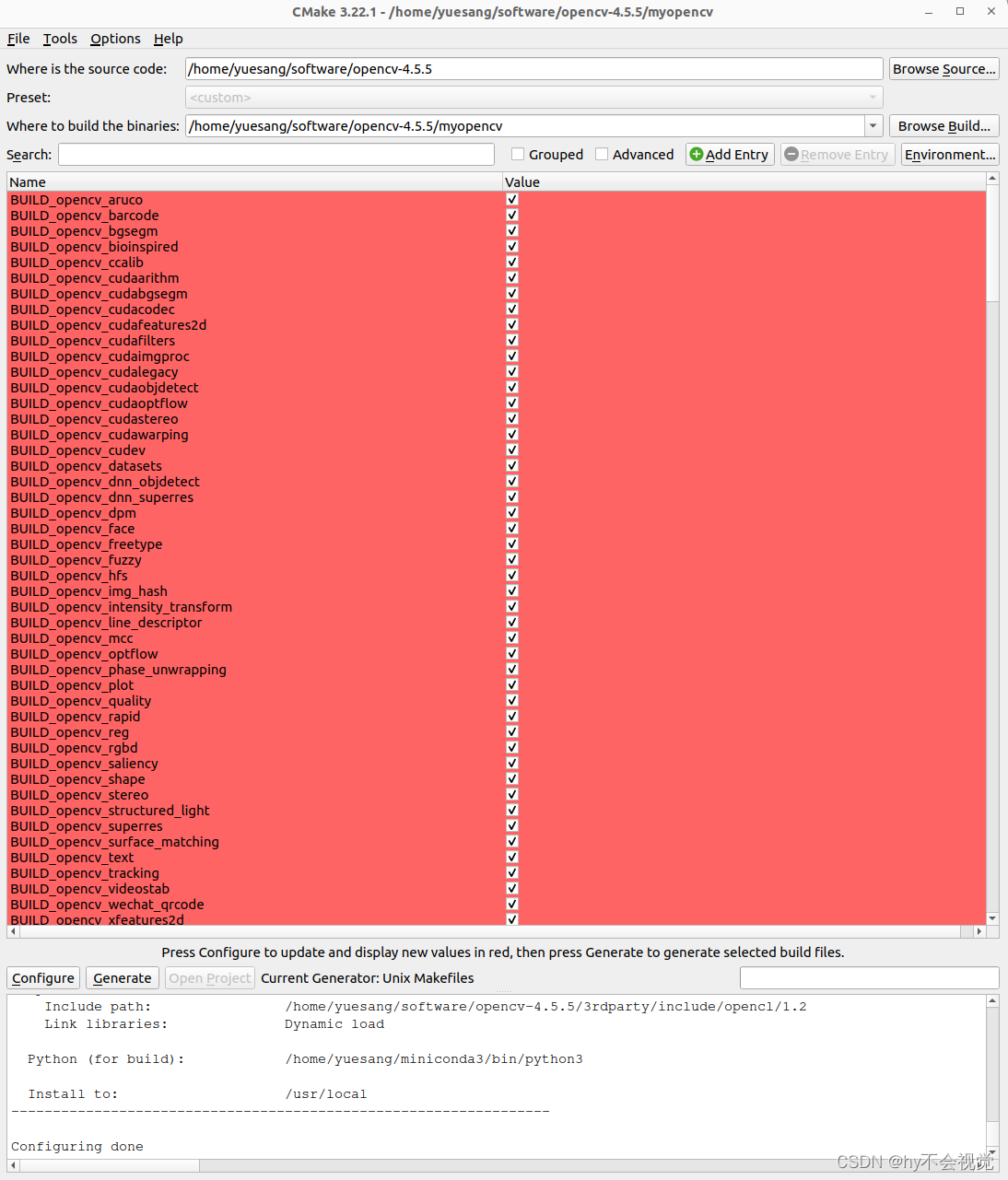Open the Tools menu

click(x=59, y=39)
